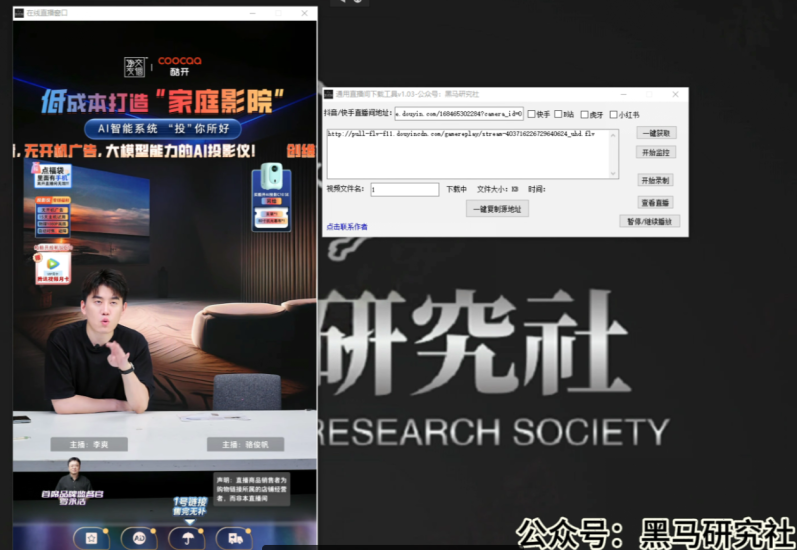Click the projector feature list card

coord(53,216)
